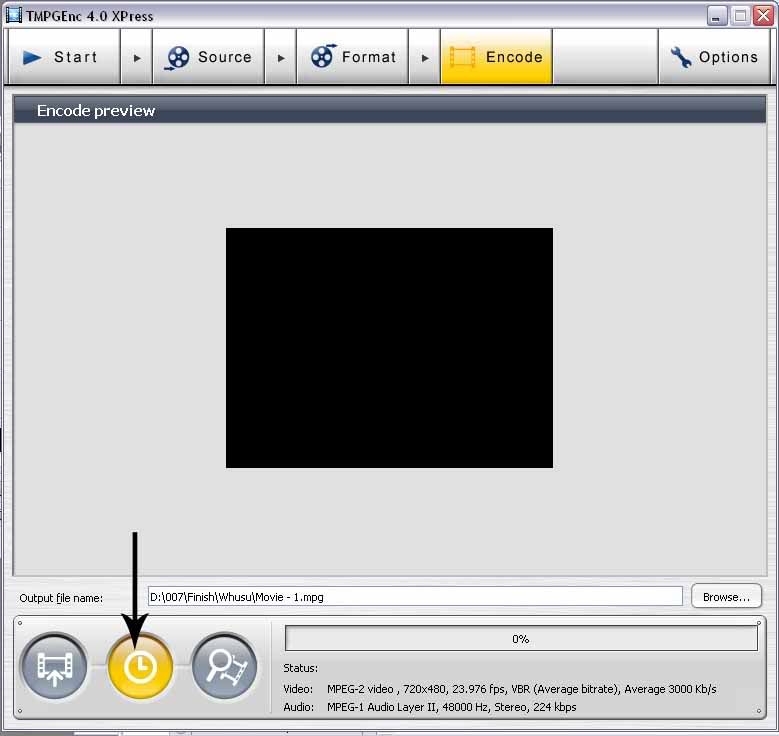Go to the Format stage tab

pos(352,57)
